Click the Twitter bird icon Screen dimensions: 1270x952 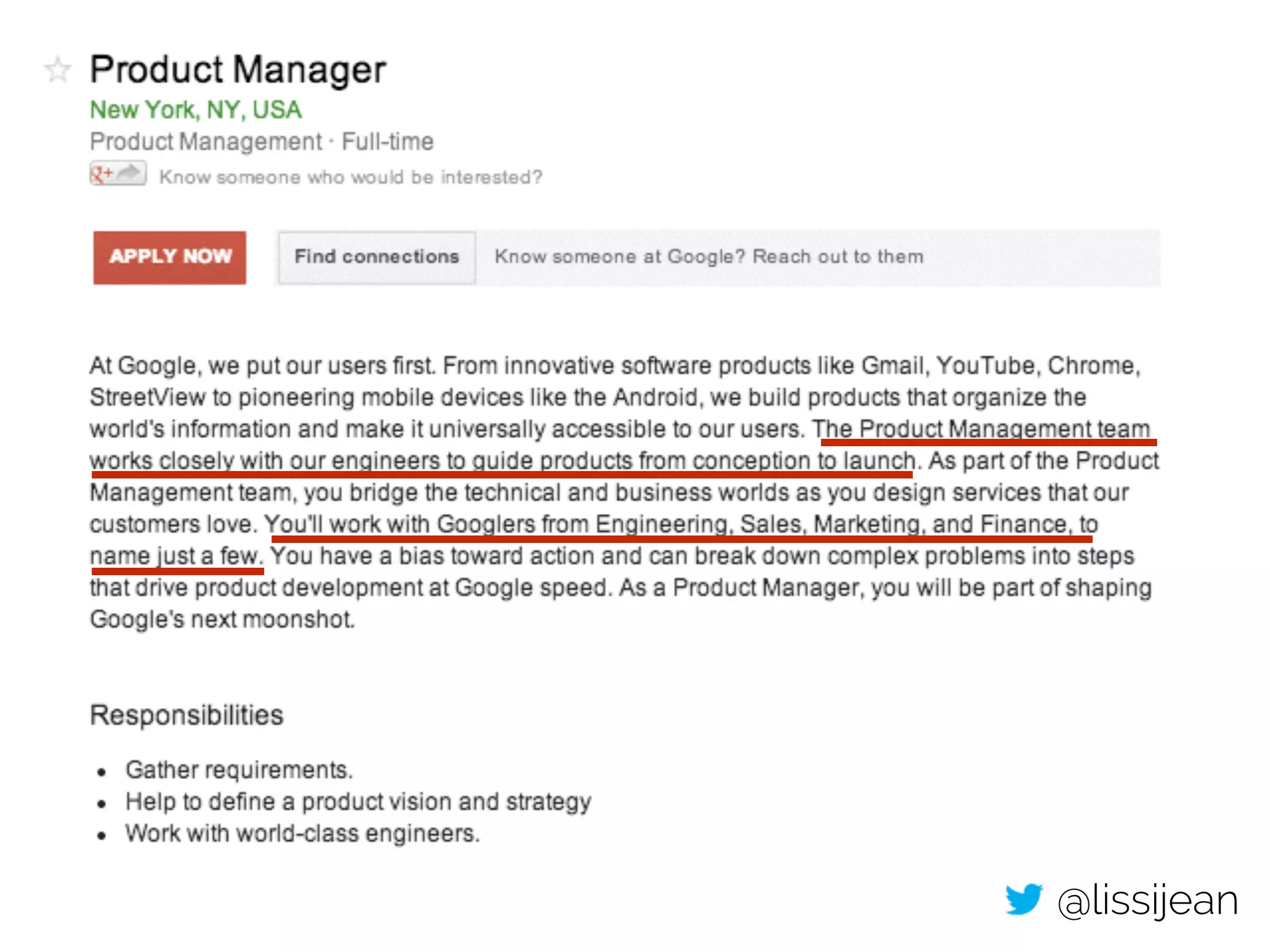[x=1024, y=899]
